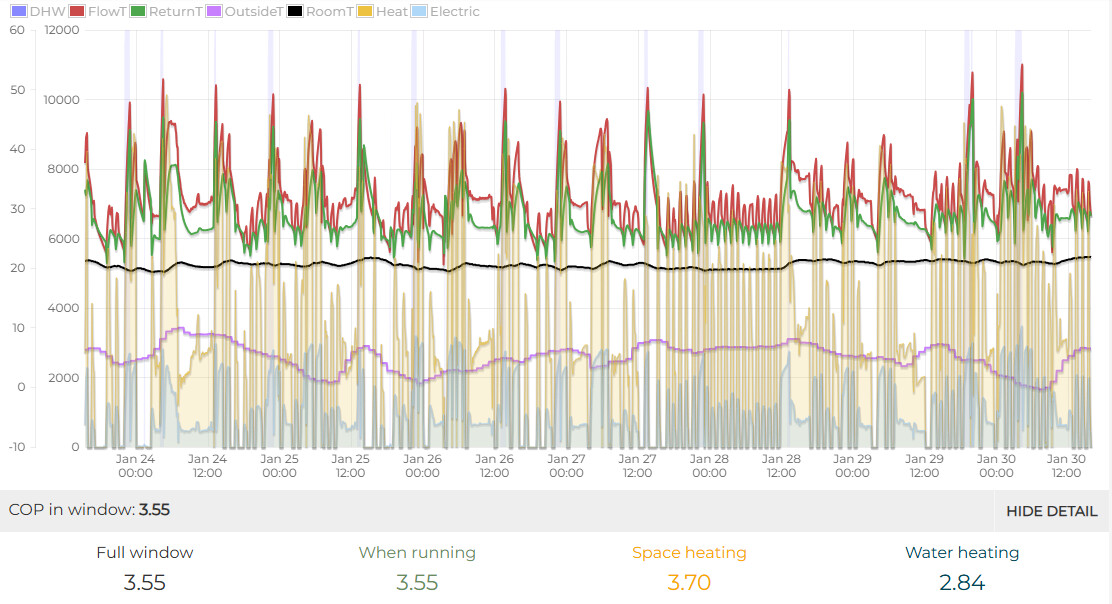The height and width of the screenshot is (604, 1112).
Task: Click the 2.84 water heating COP value
Action: (962, 582)
